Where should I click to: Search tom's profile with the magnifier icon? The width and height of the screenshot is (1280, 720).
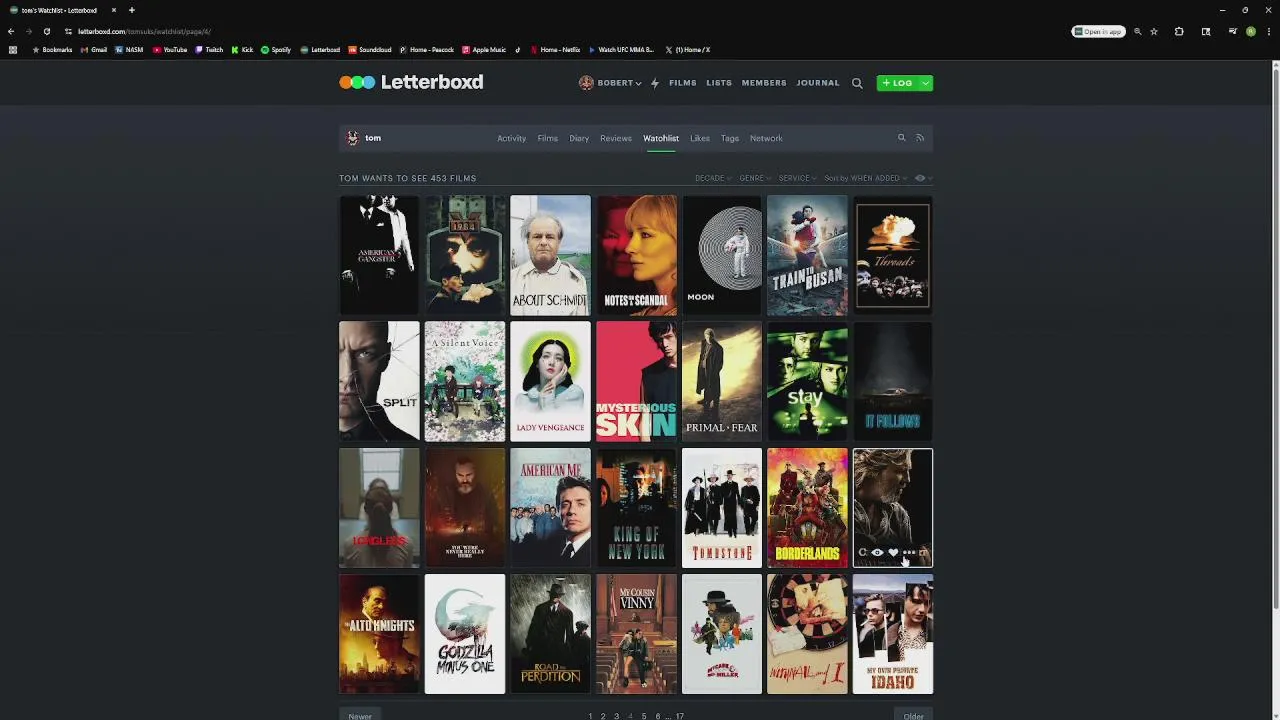901,138
